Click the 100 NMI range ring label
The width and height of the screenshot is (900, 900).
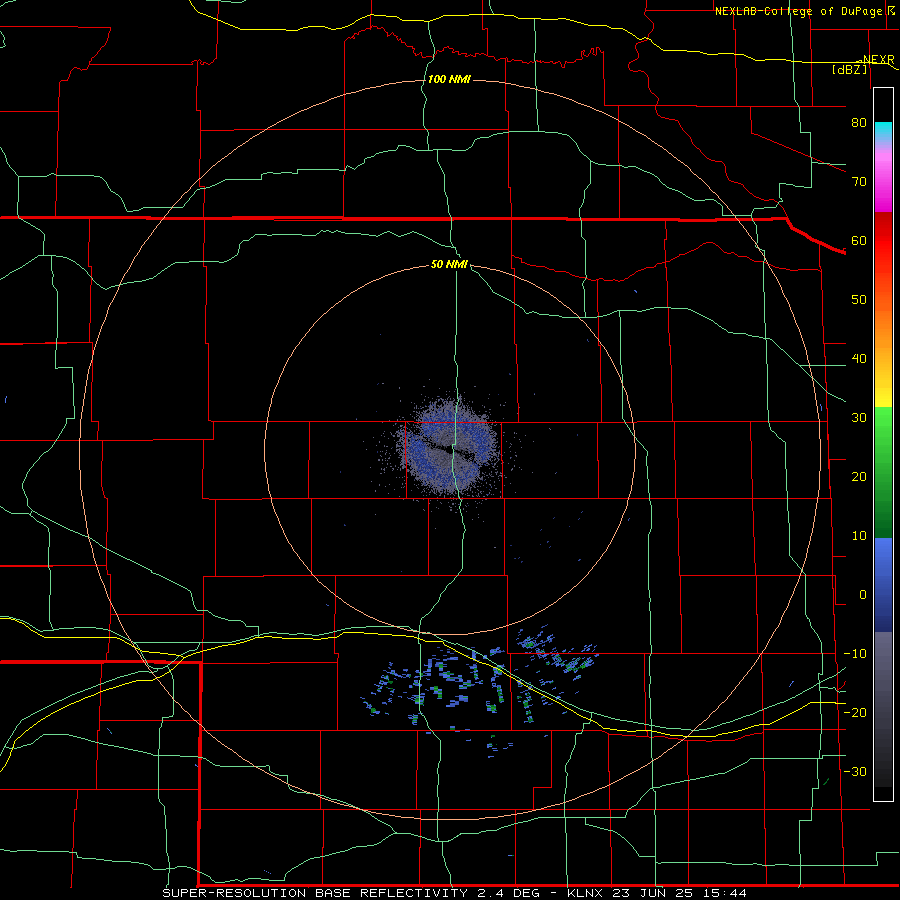click(x=449, y=79)
